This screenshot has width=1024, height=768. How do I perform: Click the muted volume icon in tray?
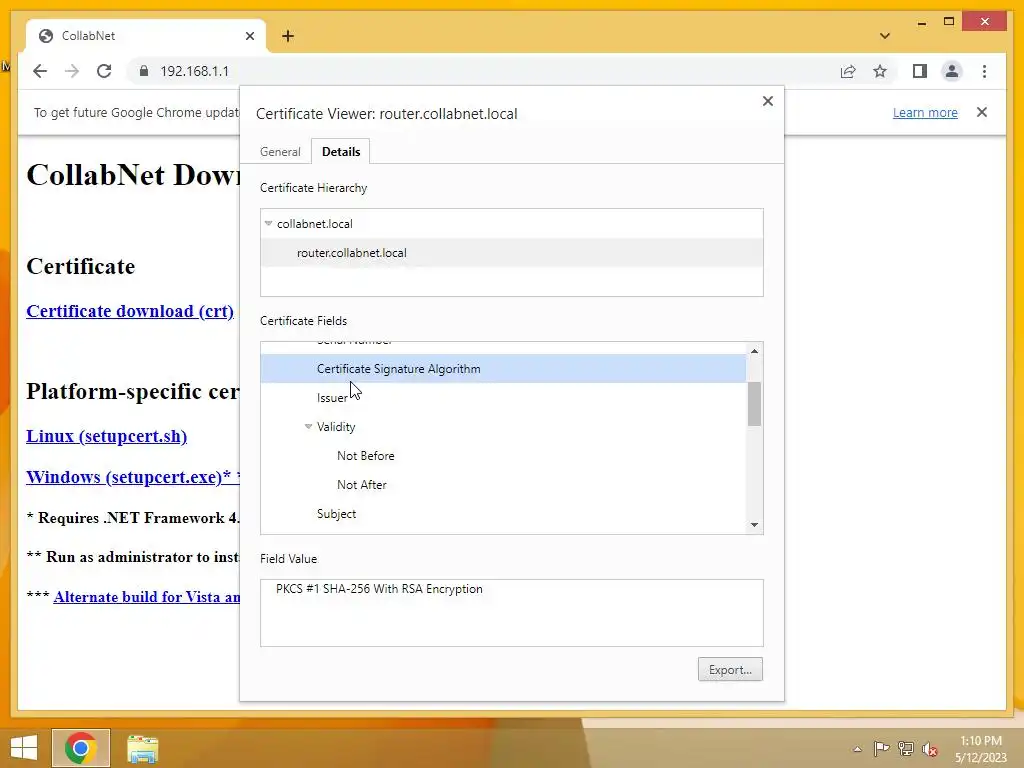(x=930, y=749)
